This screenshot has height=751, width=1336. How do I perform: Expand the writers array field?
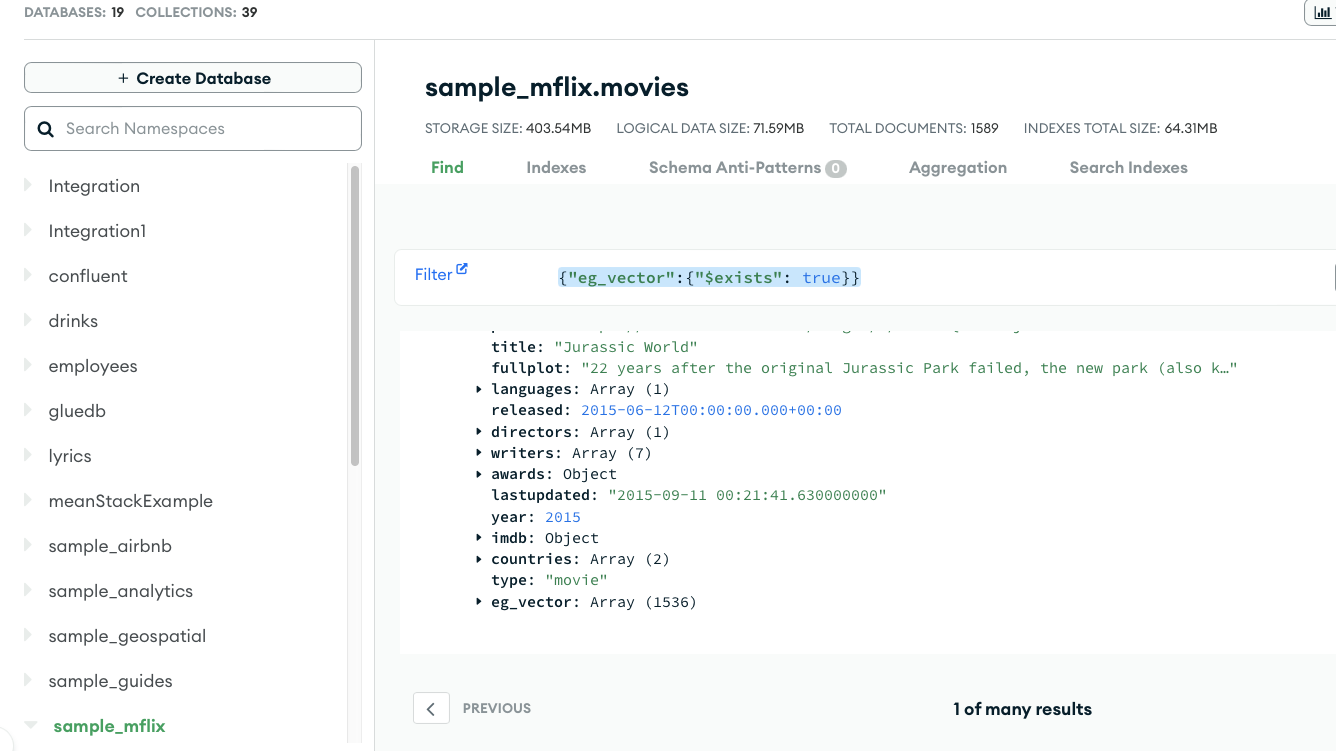(480, 453)
